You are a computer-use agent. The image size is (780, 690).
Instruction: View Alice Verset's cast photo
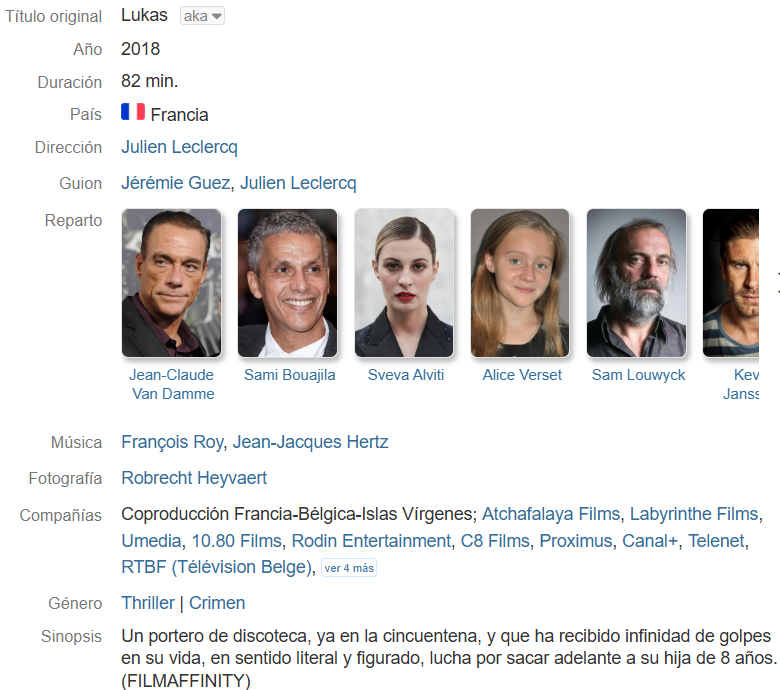tap(520, 283)
